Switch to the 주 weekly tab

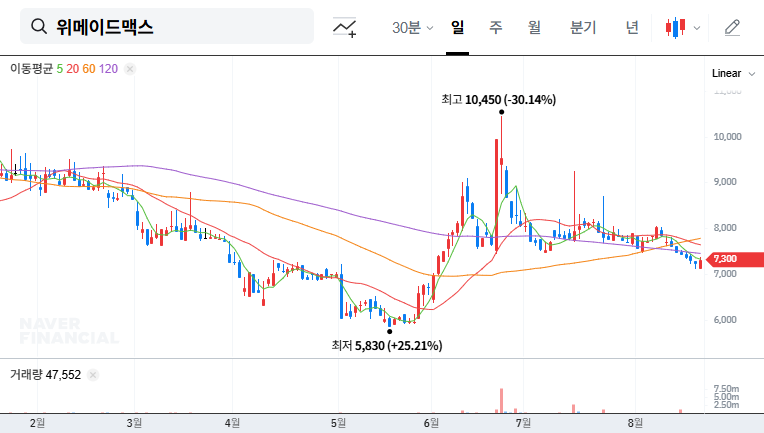point(496,27)
